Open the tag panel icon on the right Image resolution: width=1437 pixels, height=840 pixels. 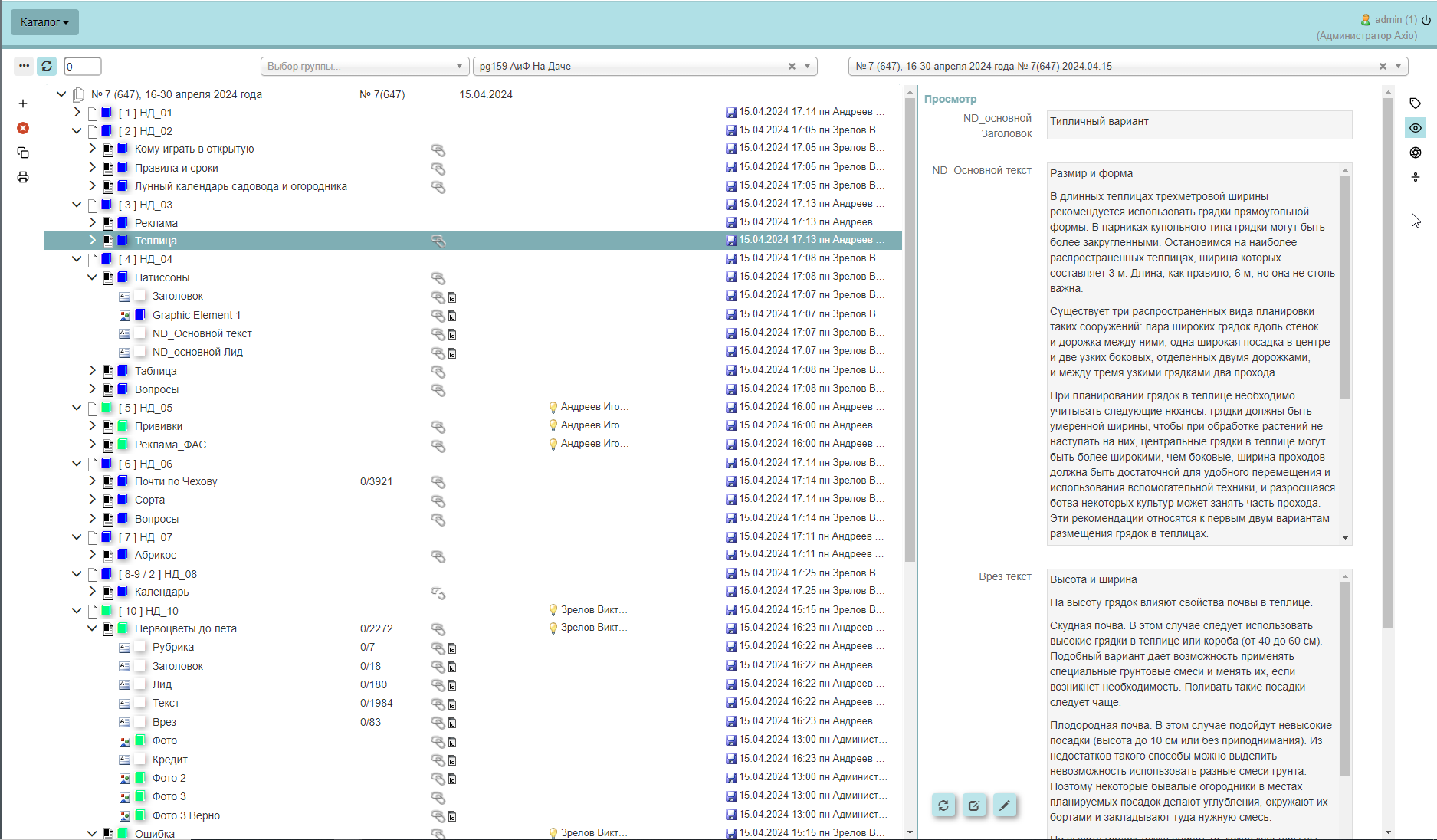1416,103
